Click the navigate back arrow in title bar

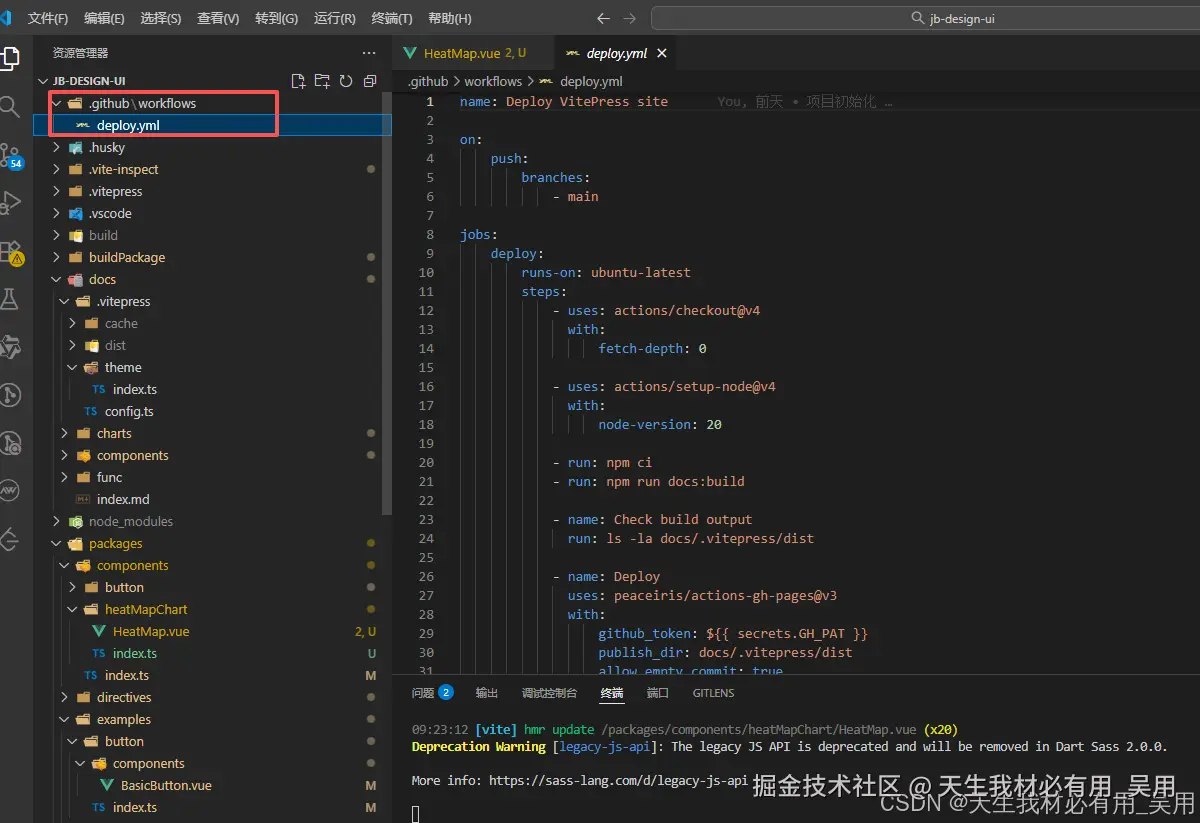[603, 18]
